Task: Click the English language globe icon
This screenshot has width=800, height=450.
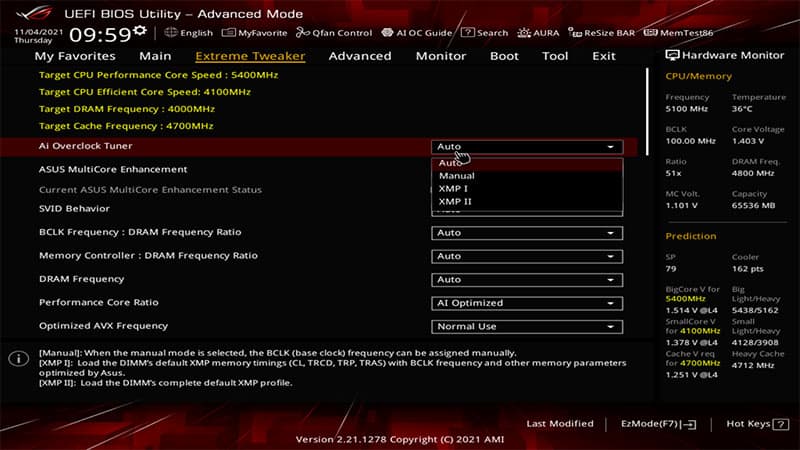Action: click(x=171, y=33)
